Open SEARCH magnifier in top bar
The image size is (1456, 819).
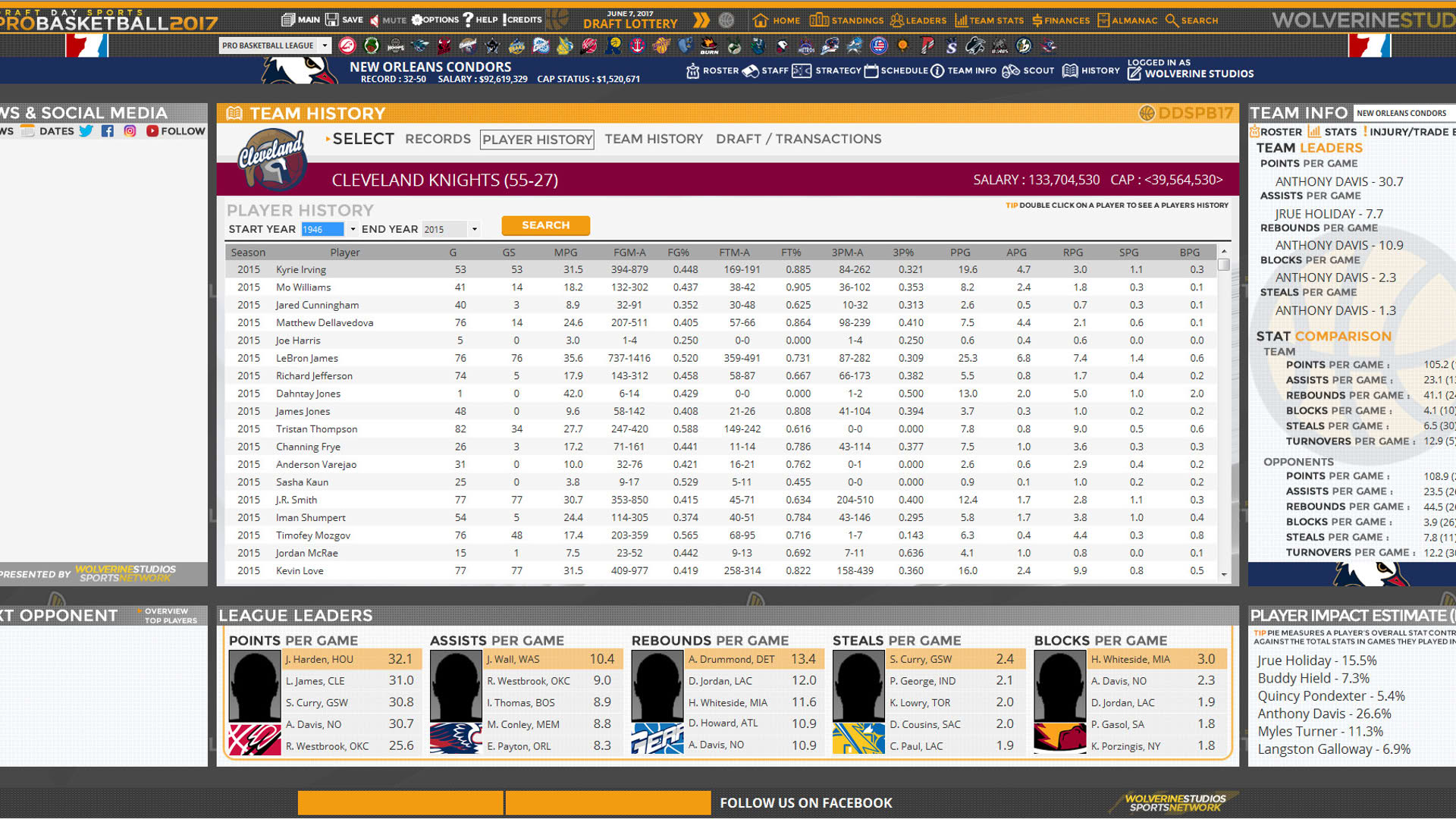pos(1172,20)
